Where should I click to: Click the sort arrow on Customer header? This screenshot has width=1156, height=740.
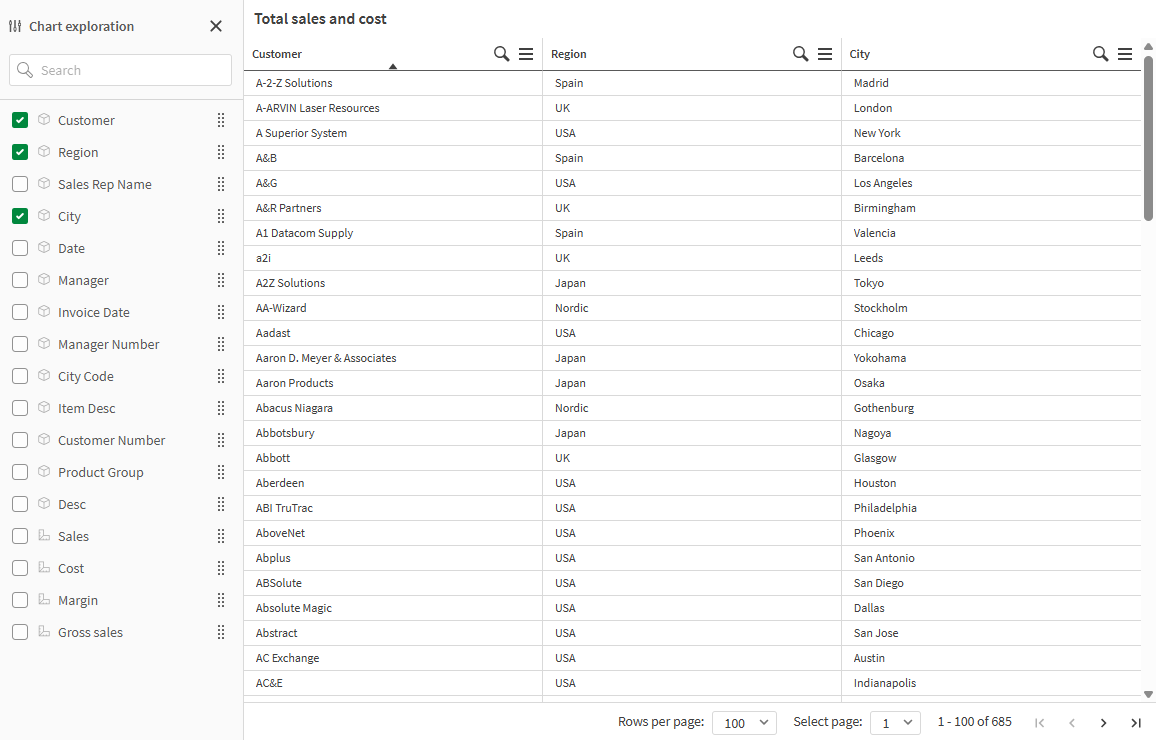(x=393, y=64)
